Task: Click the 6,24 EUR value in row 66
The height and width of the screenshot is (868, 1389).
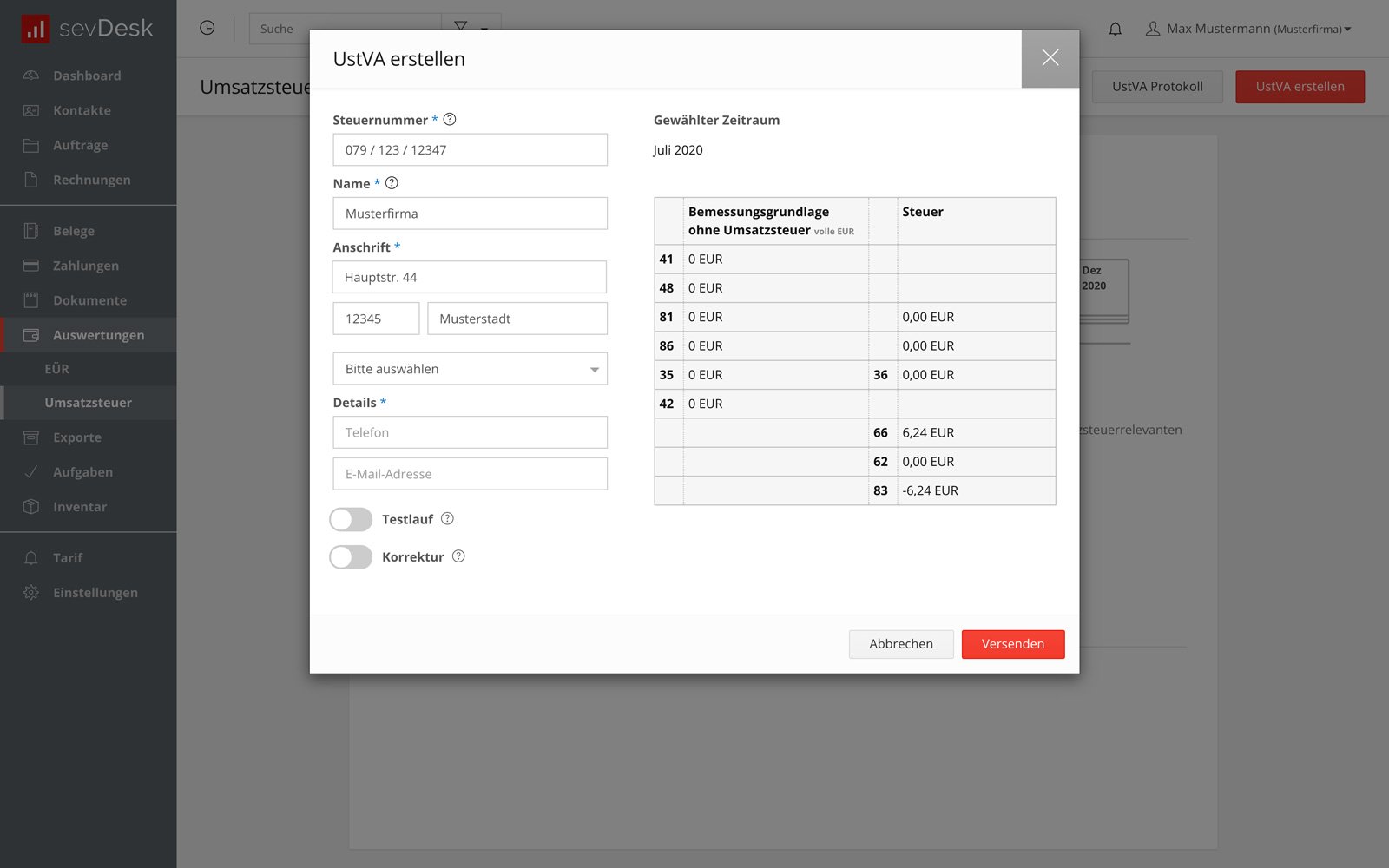Action: click(928, 432)
